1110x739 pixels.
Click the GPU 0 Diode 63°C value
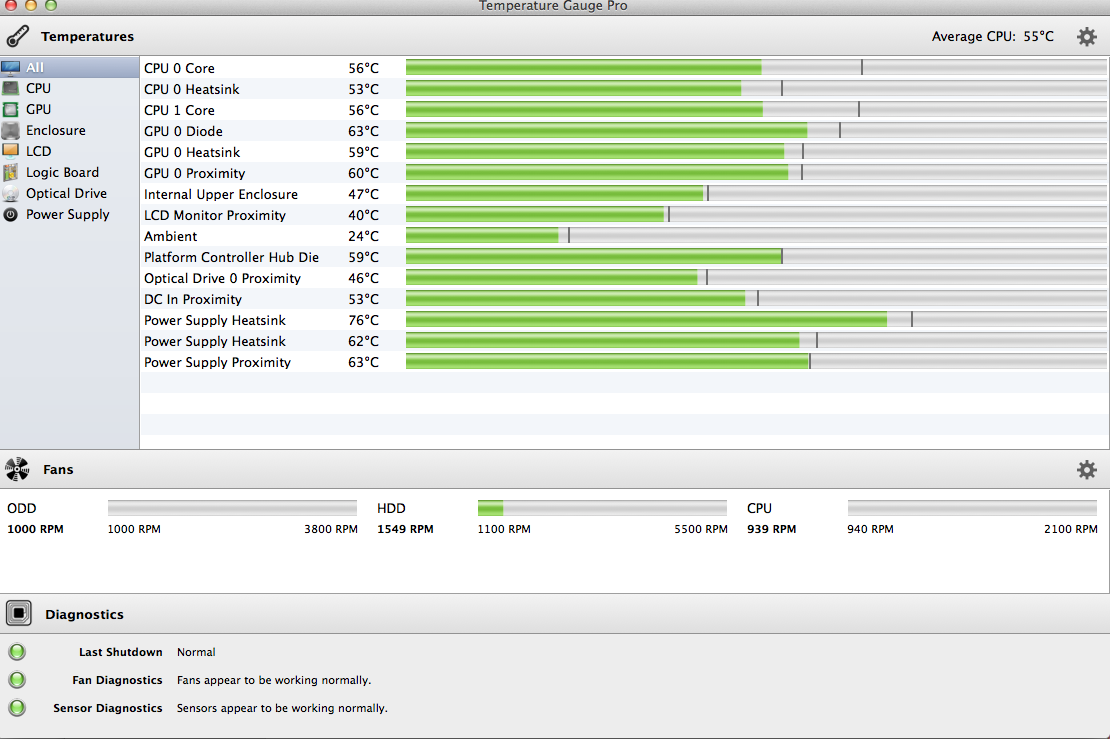tap(363, 131)
